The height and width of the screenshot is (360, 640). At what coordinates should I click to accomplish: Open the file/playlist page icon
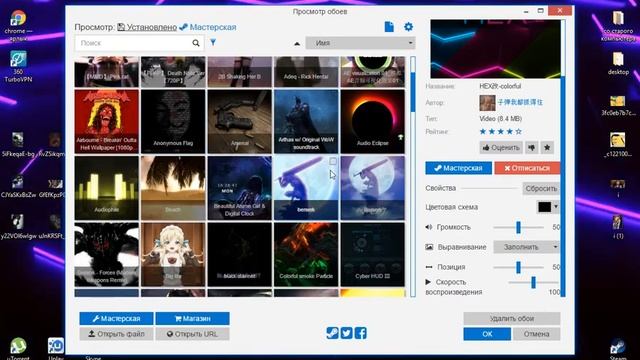coord(389,27)
